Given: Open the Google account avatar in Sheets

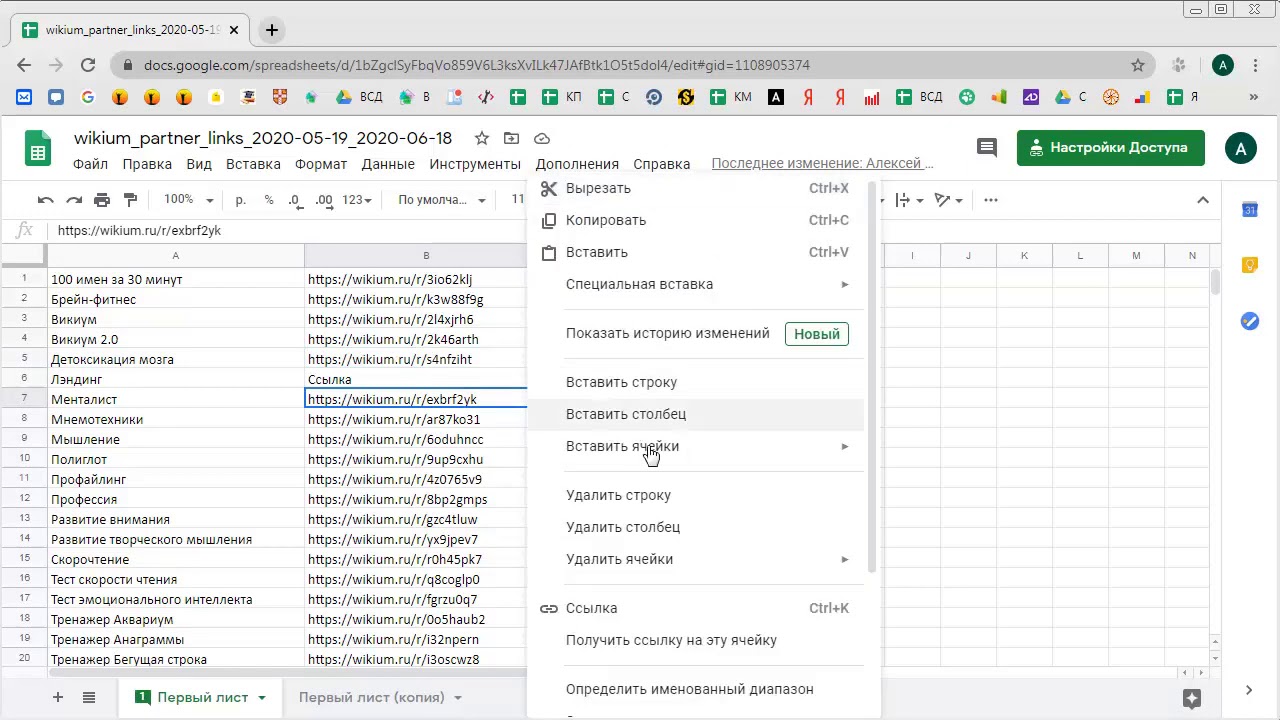Looking at the screenshot, I should [1241, 148].
